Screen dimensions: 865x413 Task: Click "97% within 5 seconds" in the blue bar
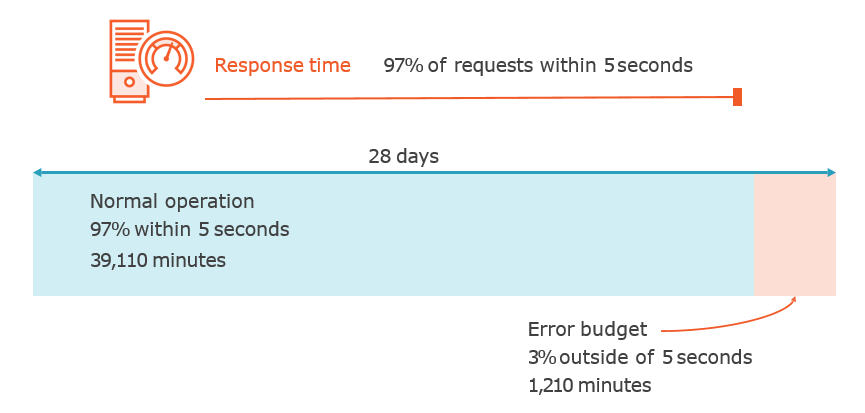(x=189, y=230)
